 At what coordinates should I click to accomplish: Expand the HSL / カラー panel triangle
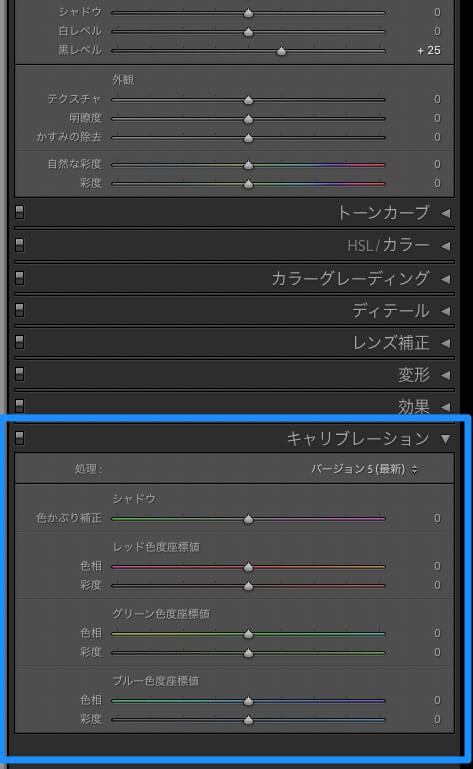point(446,246)
